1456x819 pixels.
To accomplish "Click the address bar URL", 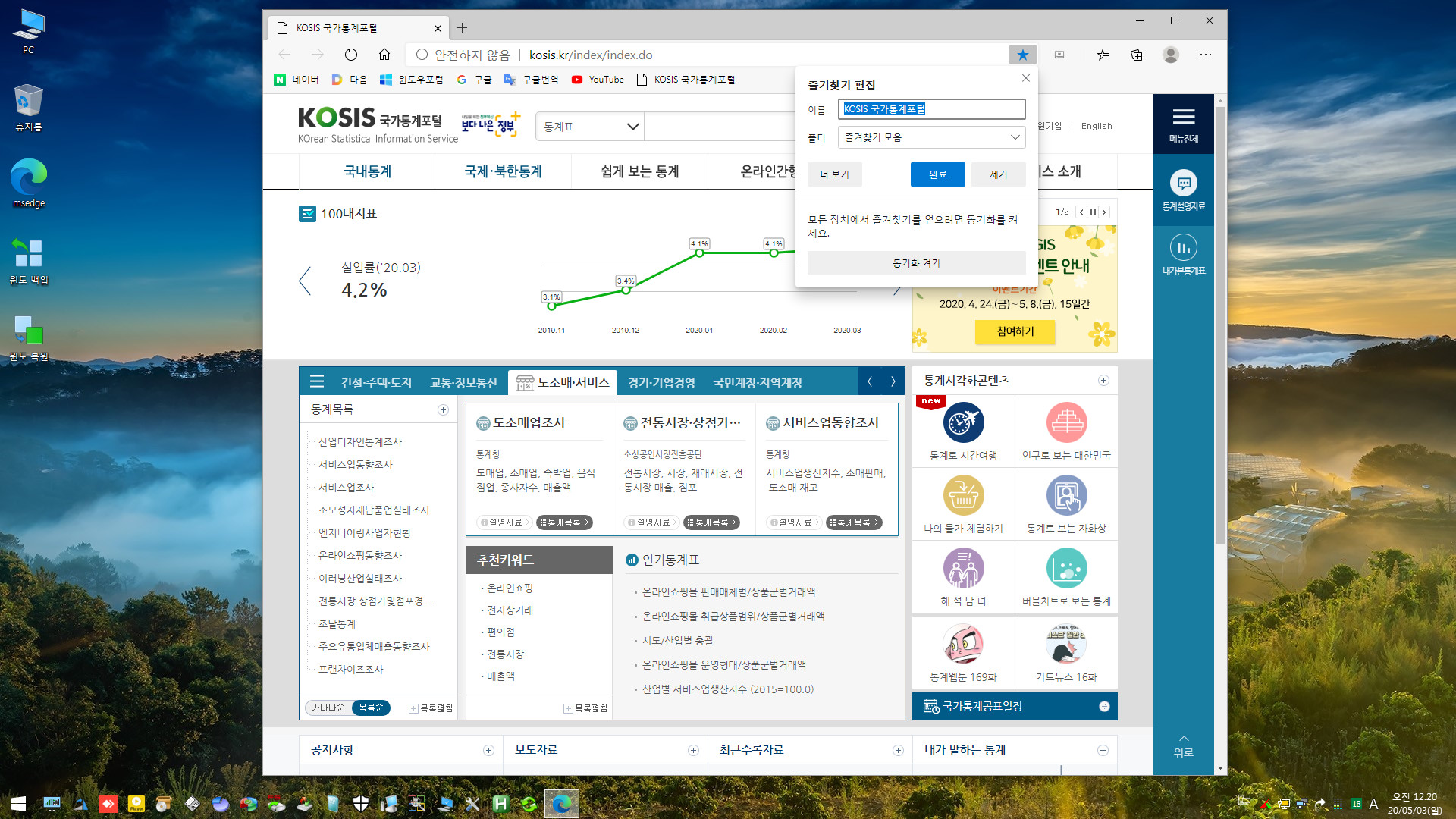I will tap(591, 55).
